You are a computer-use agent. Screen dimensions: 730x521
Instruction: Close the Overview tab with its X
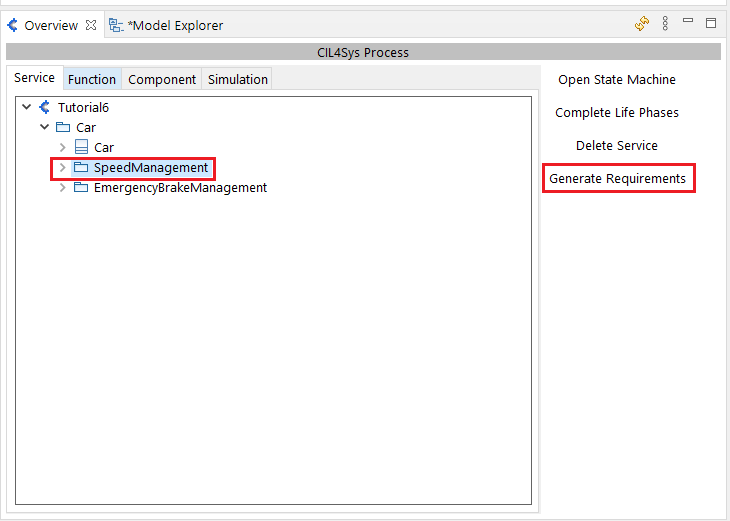tap(91, 25)
